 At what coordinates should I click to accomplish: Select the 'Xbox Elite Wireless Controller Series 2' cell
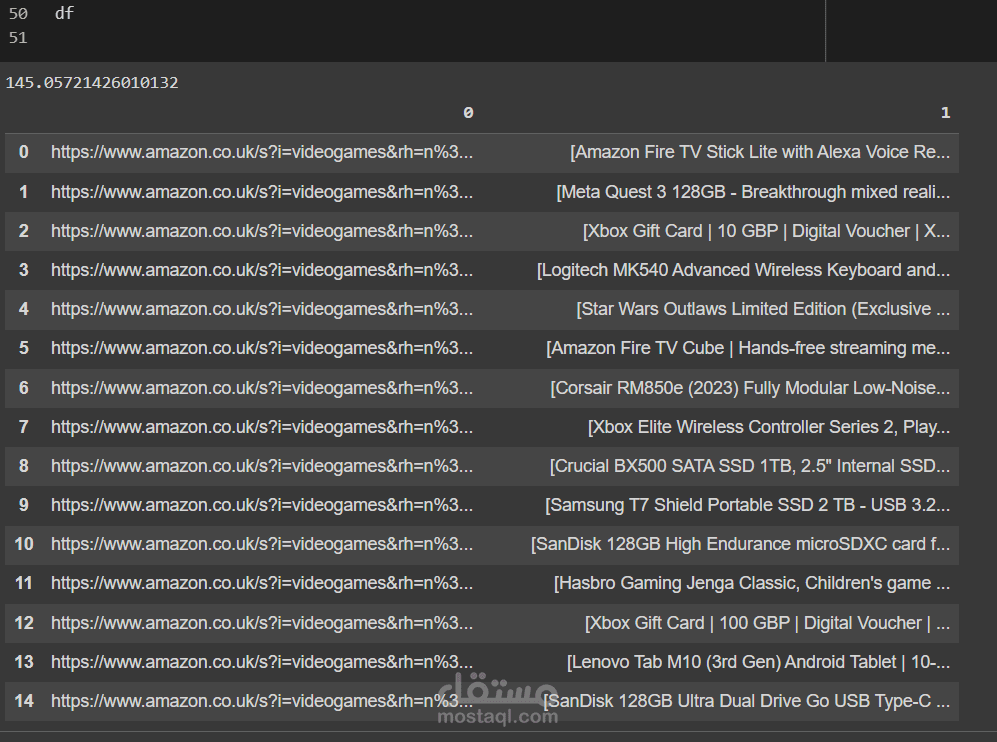coord(769,427)
